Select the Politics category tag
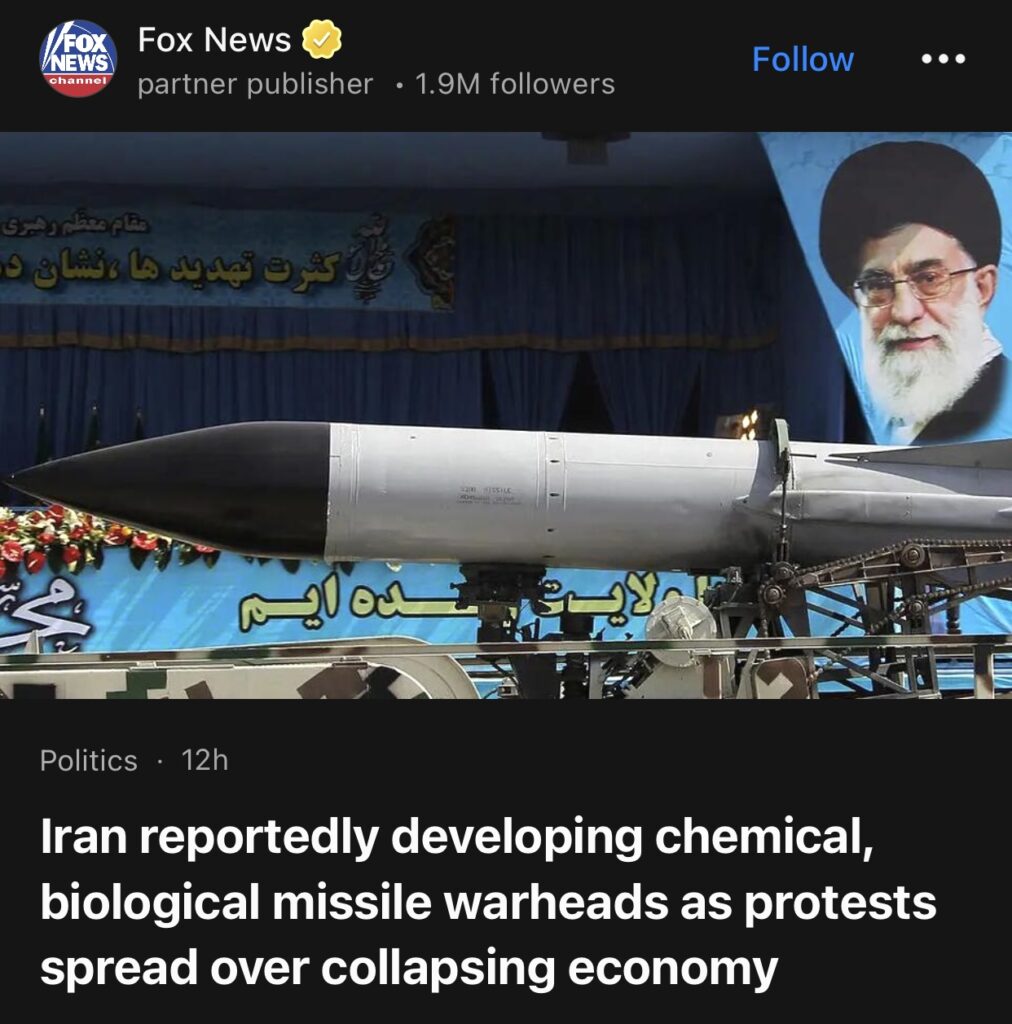 (x=88, y=760)
